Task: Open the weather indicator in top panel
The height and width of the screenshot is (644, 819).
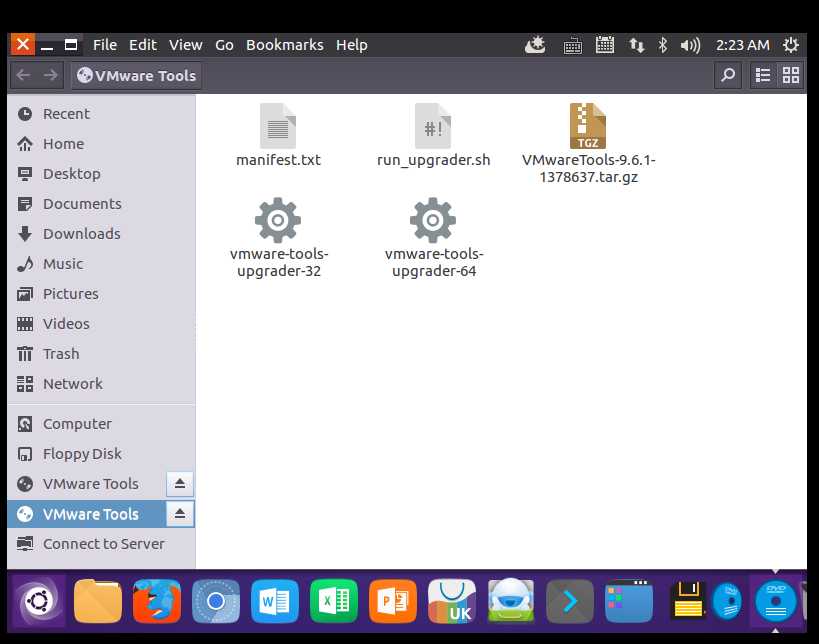Action: 535,45
